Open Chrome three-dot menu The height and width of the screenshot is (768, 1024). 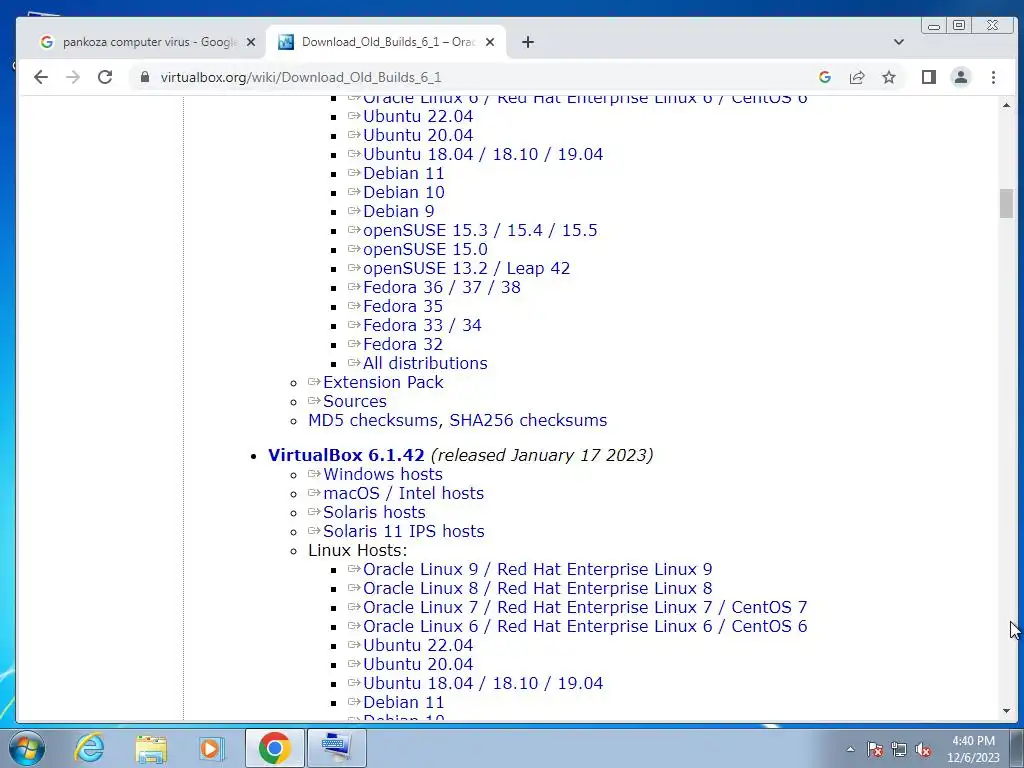coord(993,77)
